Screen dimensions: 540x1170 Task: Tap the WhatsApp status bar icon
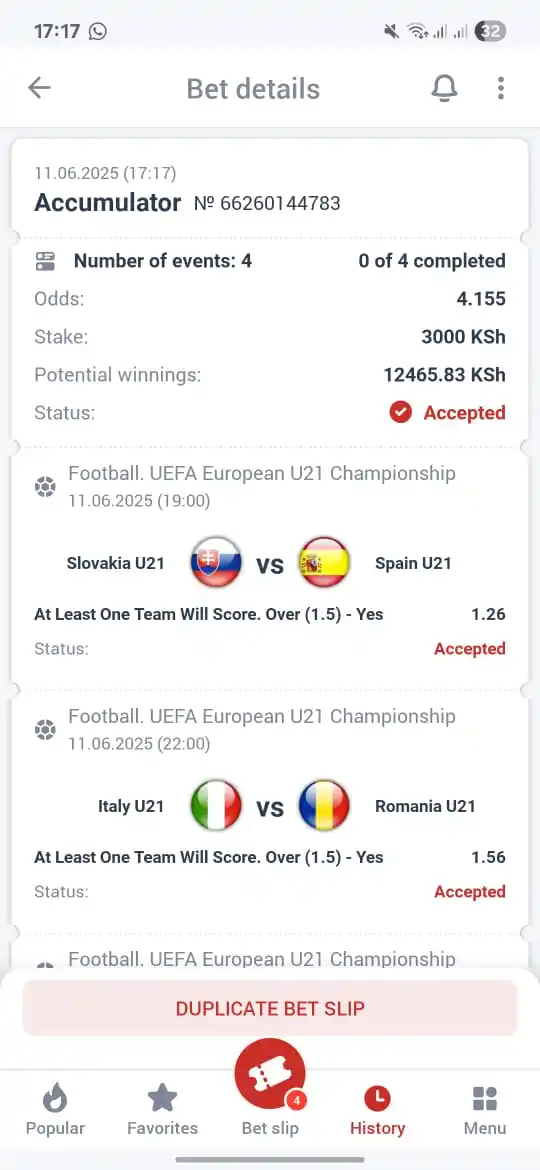(x=98, y=31)
